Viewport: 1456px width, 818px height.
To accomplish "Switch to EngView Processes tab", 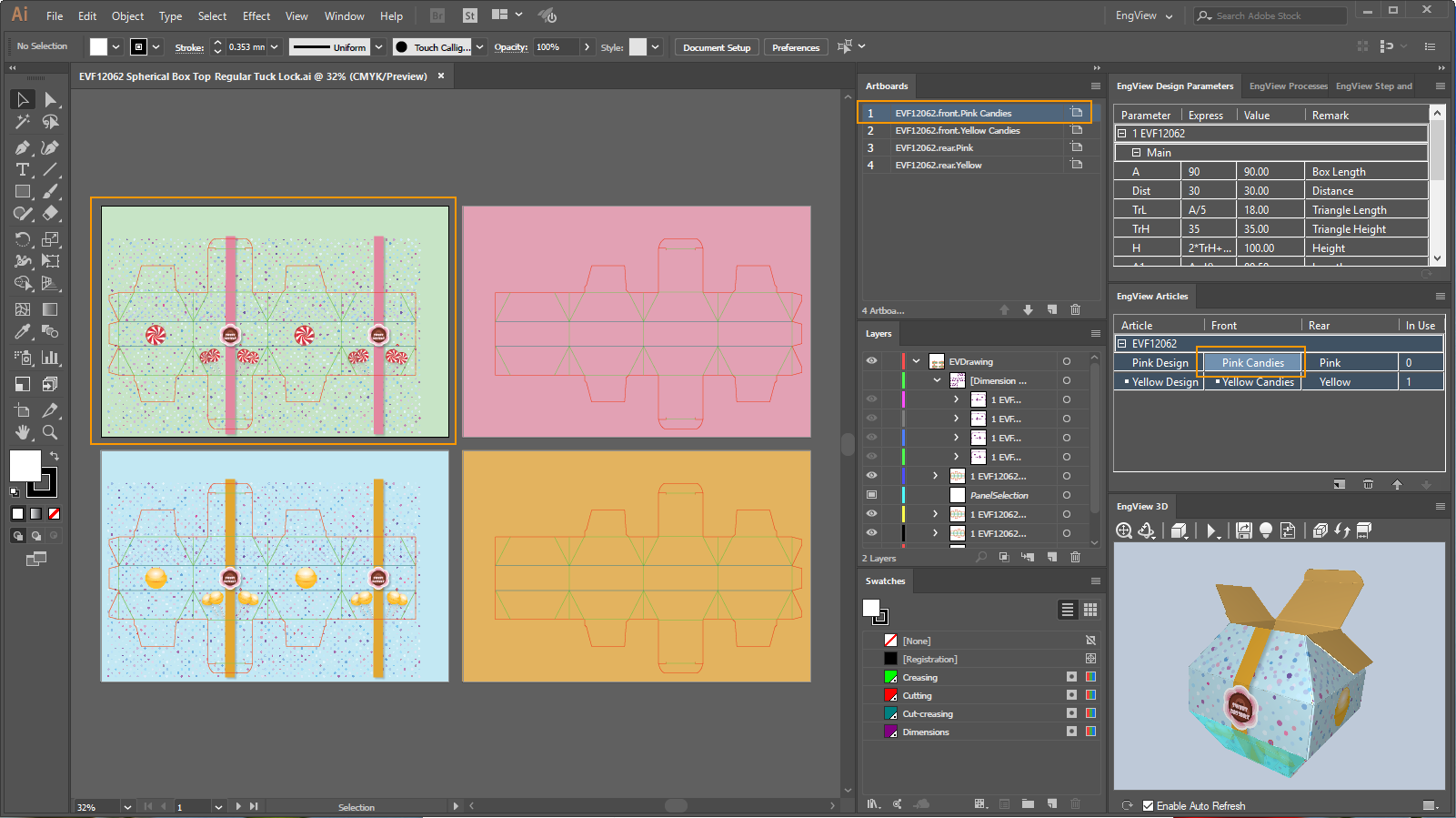I will point(1288,86).
